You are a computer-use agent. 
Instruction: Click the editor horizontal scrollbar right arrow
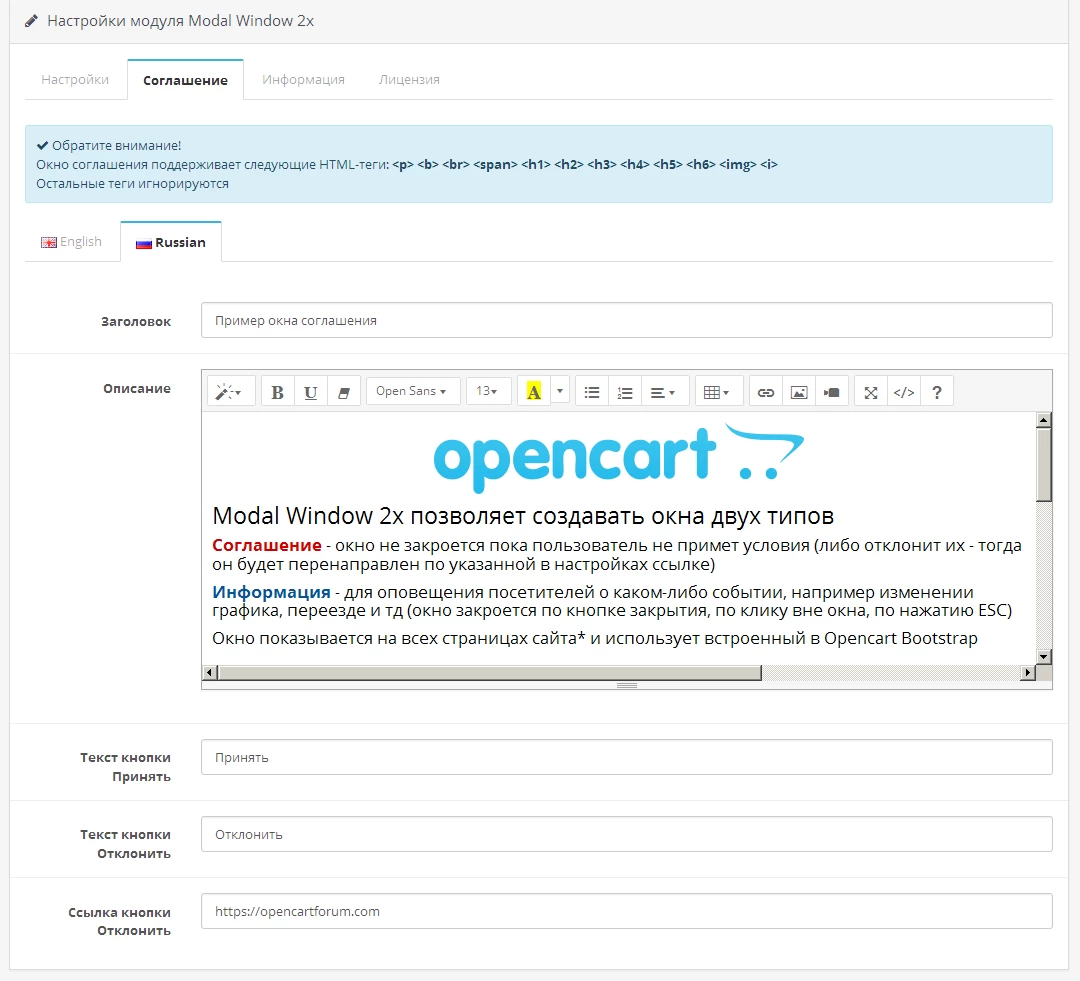coord(1028,672)
